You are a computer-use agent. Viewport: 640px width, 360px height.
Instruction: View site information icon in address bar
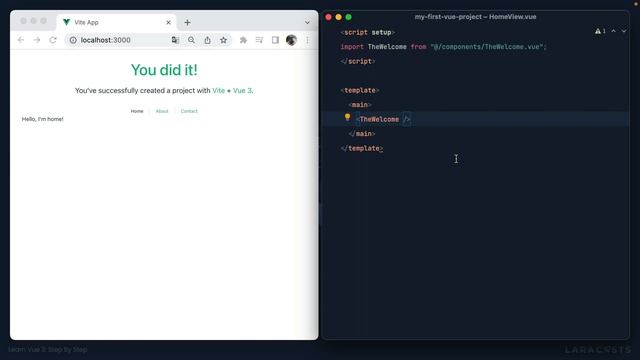coord(73,40)
